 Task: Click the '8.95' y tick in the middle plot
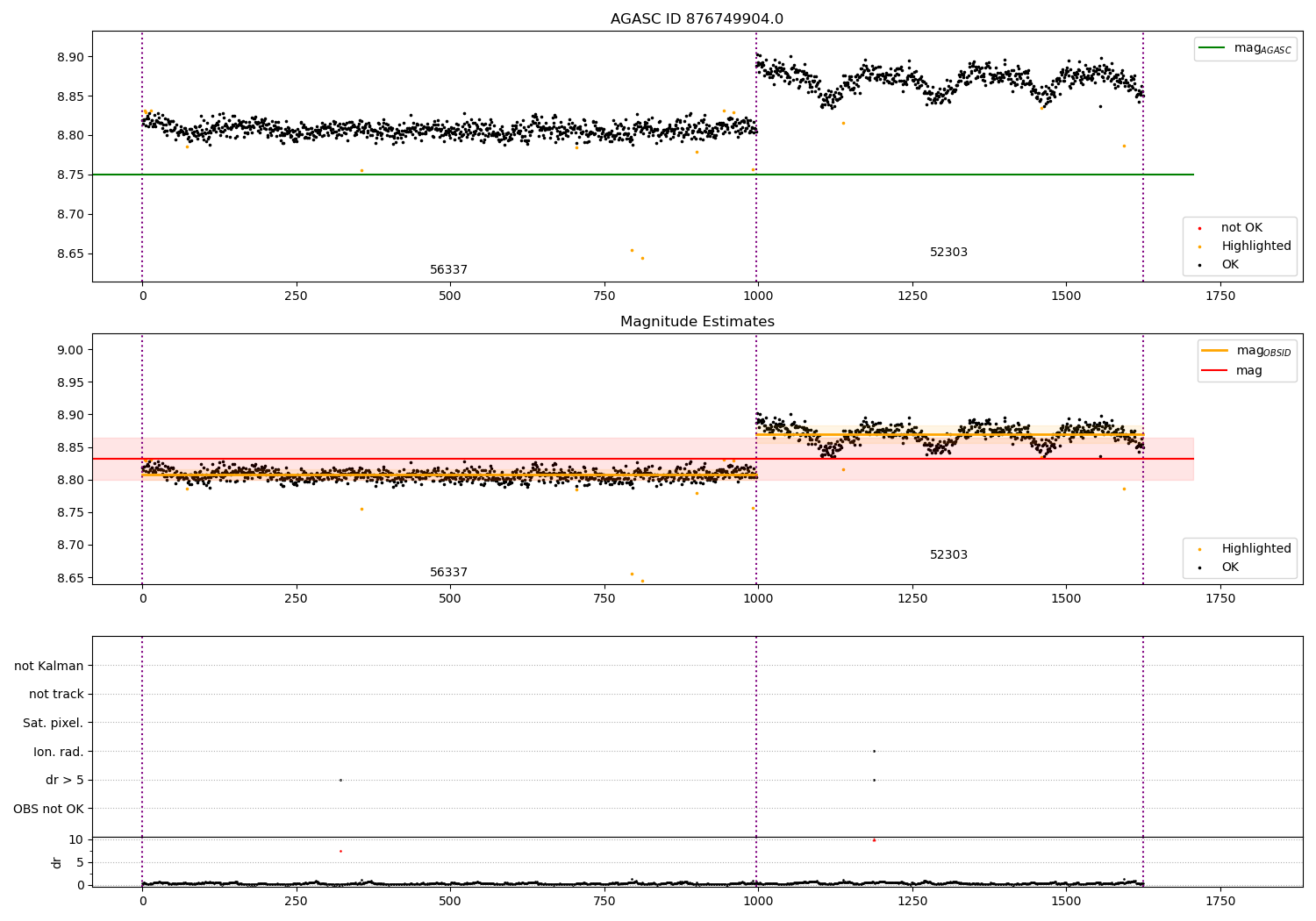tap(69, 382)
